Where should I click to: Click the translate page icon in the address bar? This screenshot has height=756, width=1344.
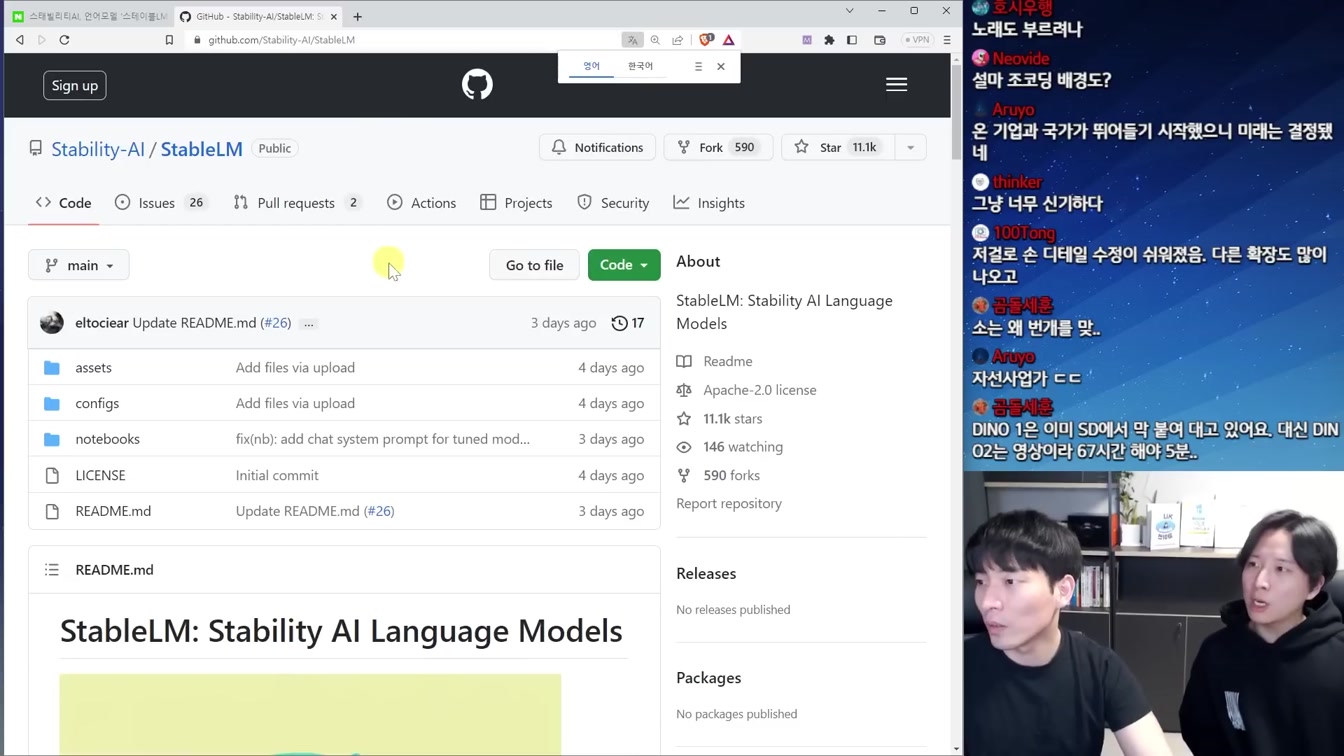point(632,40)
